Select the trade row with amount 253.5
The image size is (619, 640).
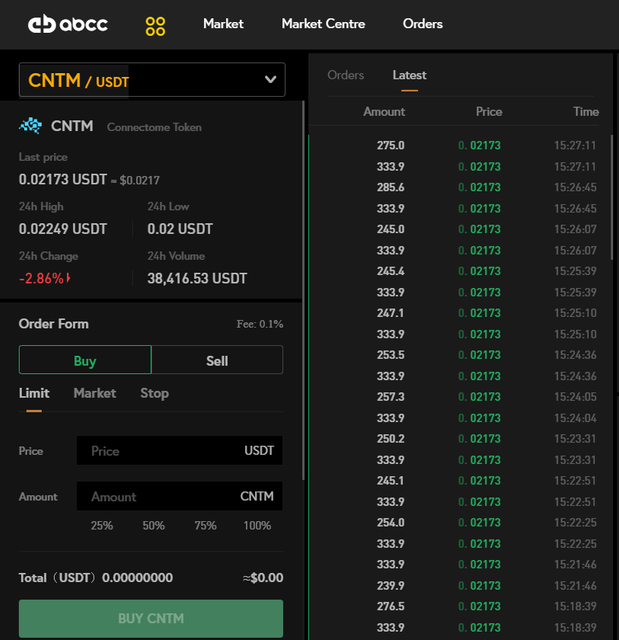pos(460,355)
